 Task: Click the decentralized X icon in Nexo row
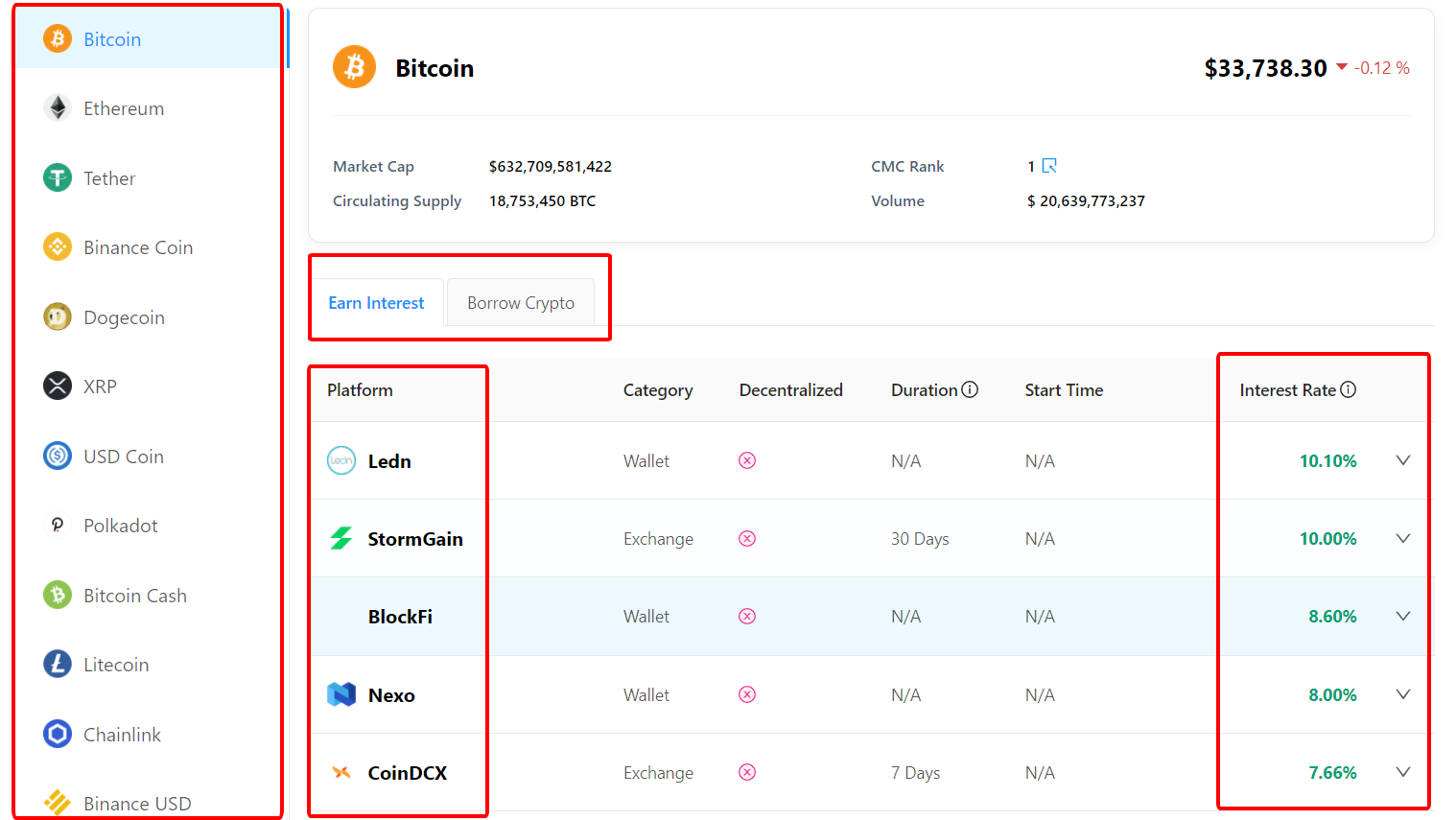[x=747, y=694]
